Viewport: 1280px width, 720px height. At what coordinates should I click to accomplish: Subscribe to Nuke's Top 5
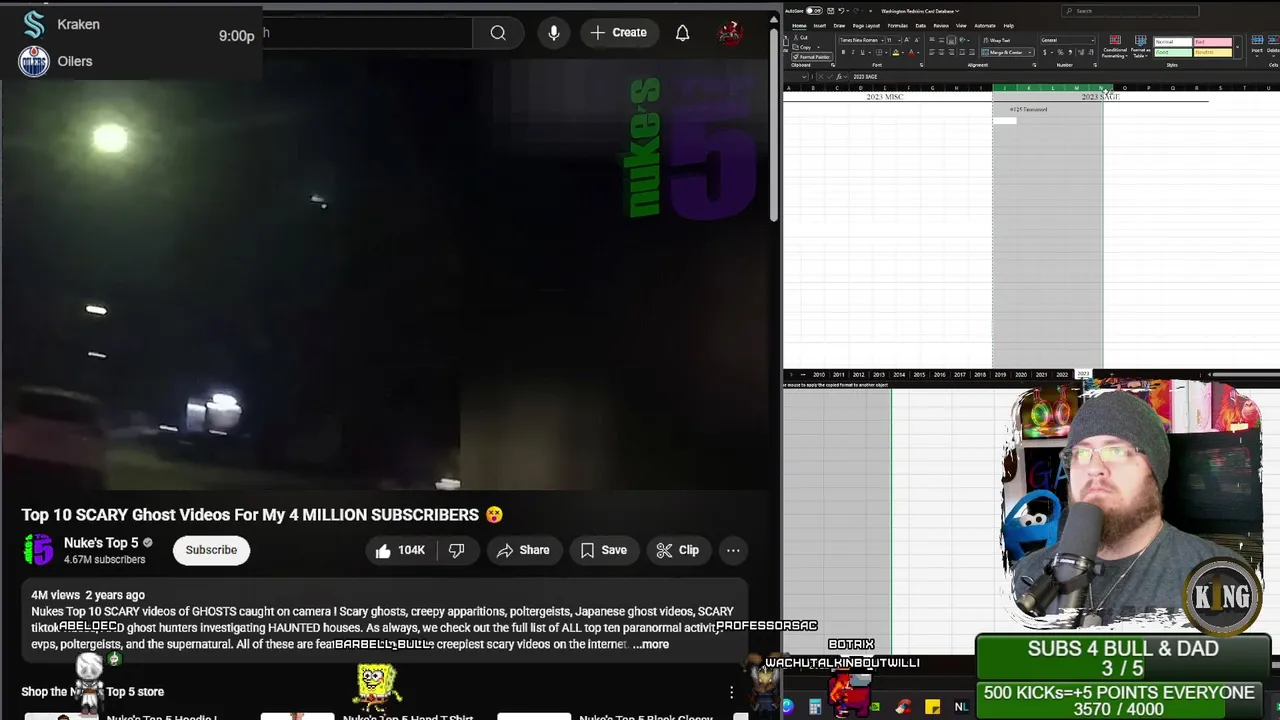[x=211, y=550]
